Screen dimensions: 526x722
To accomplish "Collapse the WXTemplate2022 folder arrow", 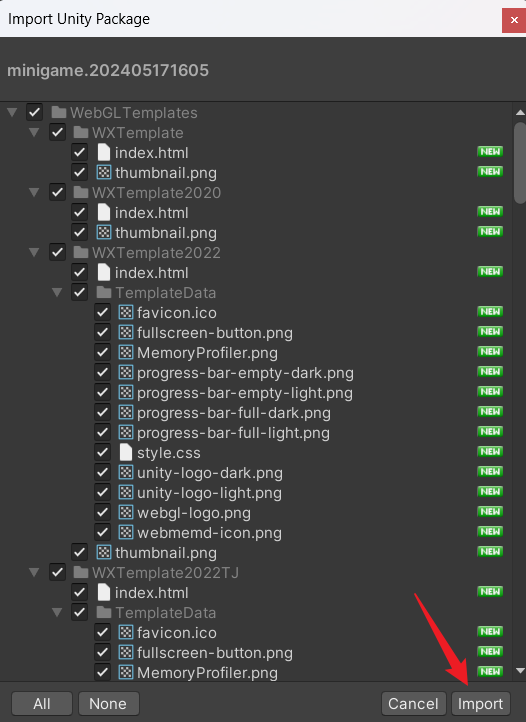I will click(34, 252).
